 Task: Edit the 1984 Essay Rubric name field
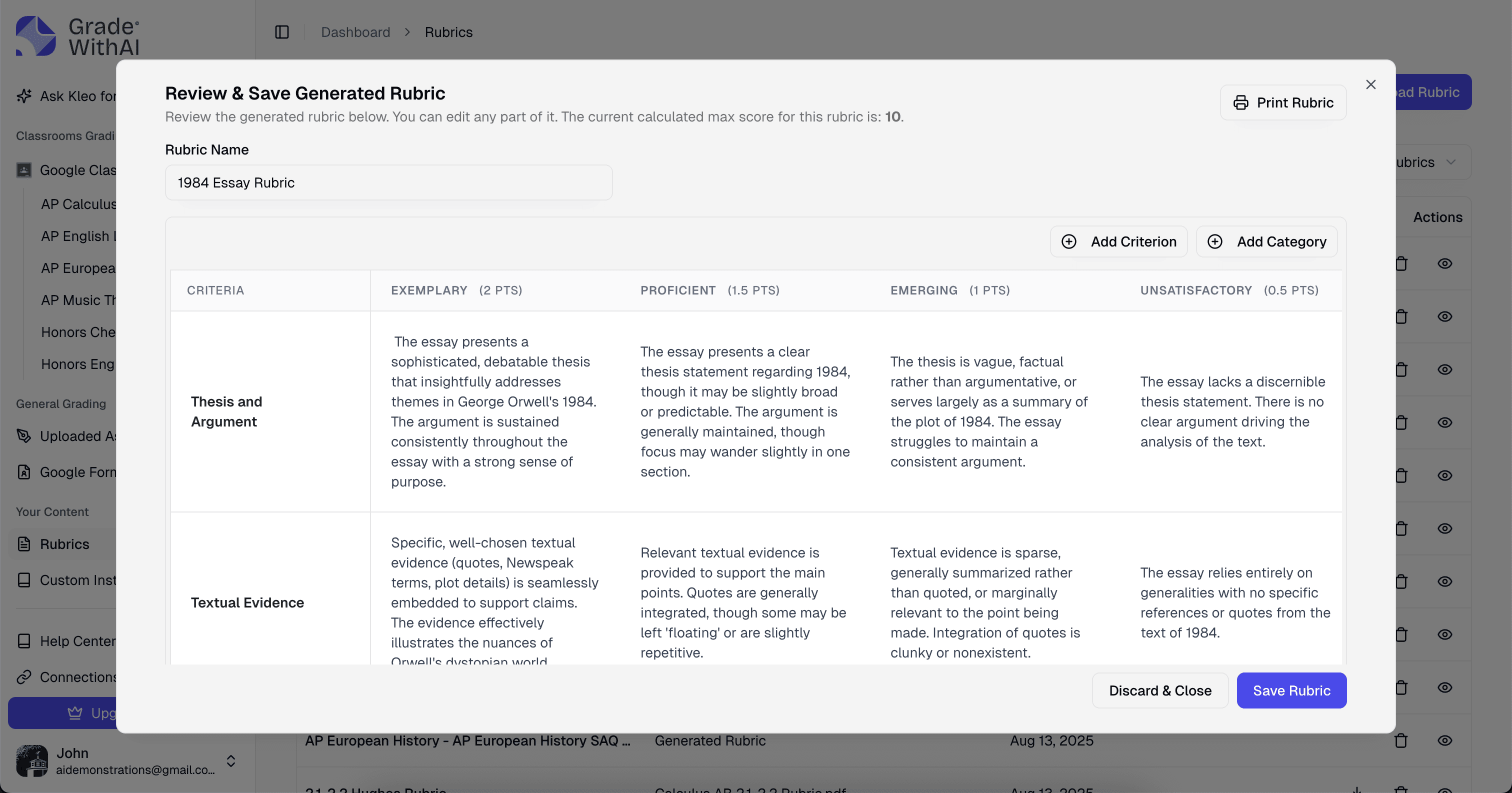click(x=388, y=182)
